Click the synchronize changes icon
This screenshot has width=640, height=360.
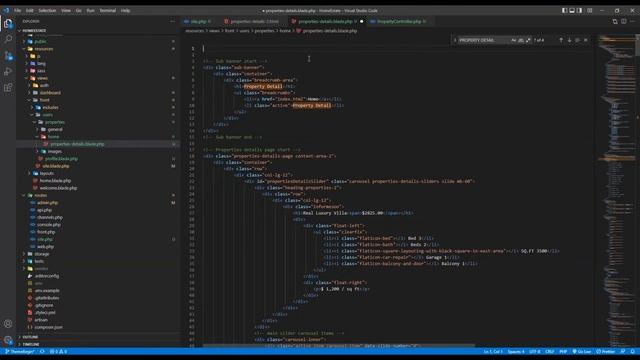(42, 351)
